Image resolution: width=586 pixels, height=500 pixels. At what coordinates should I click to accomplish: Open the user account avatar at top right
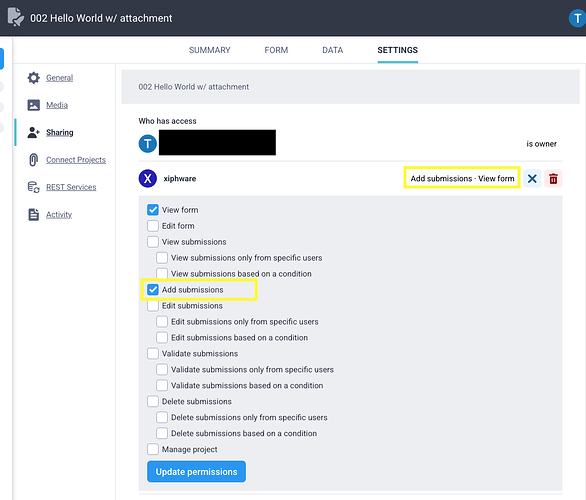point(577,18)
